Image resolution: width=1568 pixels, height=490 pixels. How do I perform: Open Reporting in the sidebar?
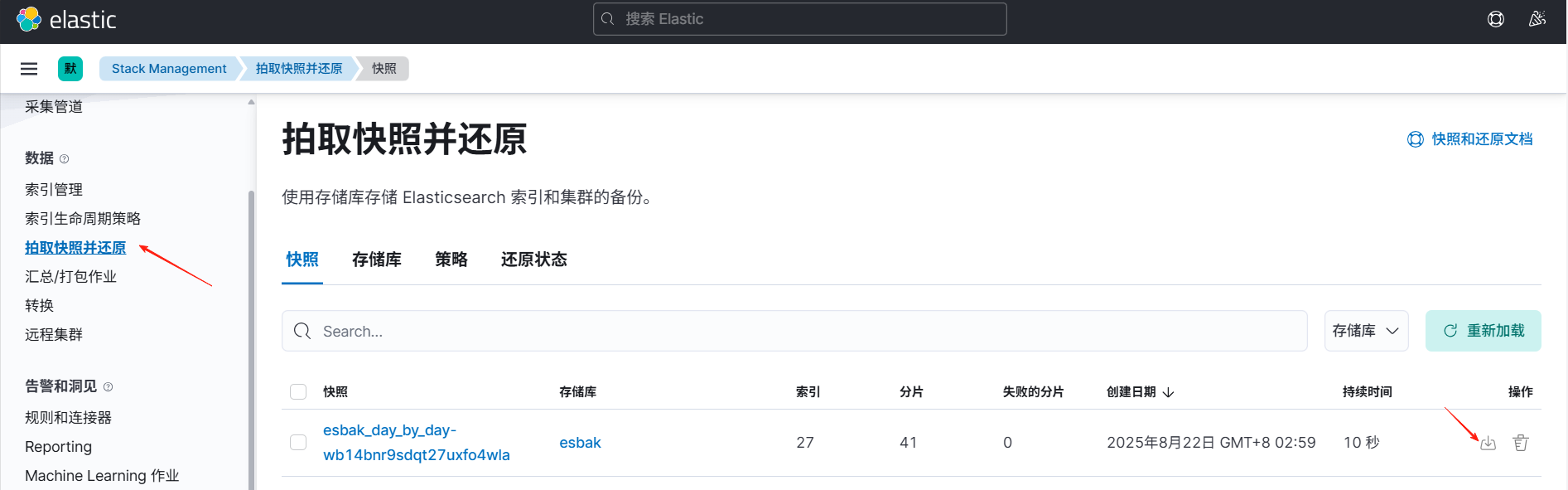(x=58, y=447)
